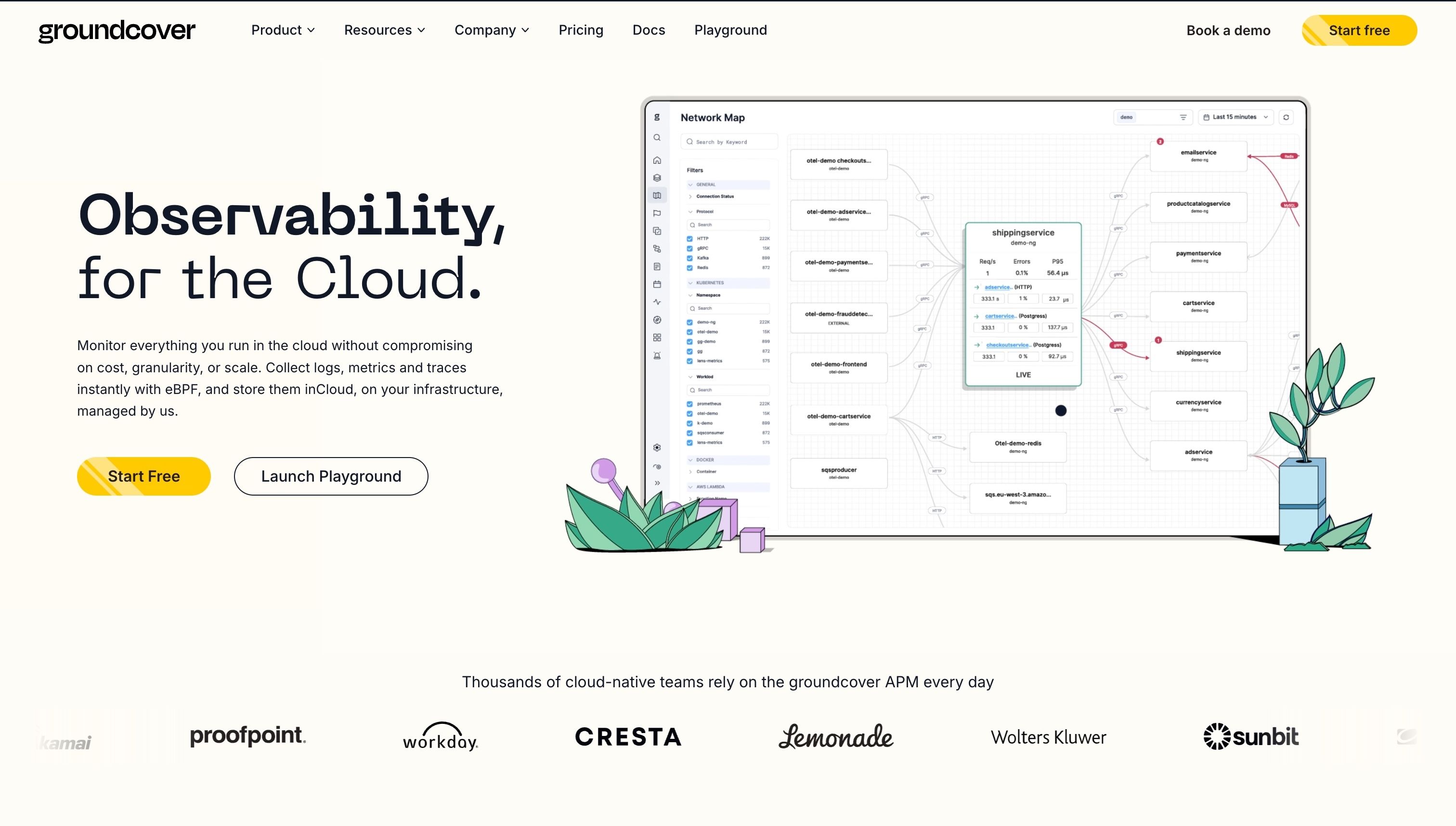Click Book a demo
The image size is (1456, 826).
1228,31
